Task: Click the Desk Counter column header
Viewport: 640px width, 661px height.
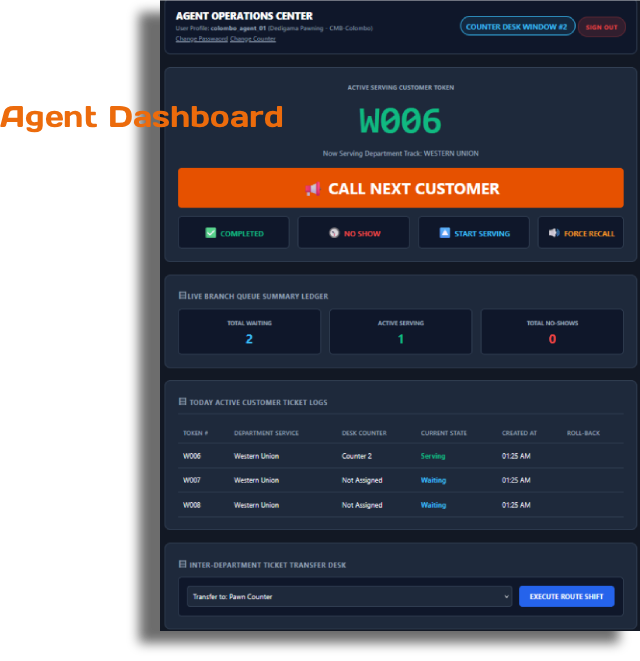Action: [364, 433]
